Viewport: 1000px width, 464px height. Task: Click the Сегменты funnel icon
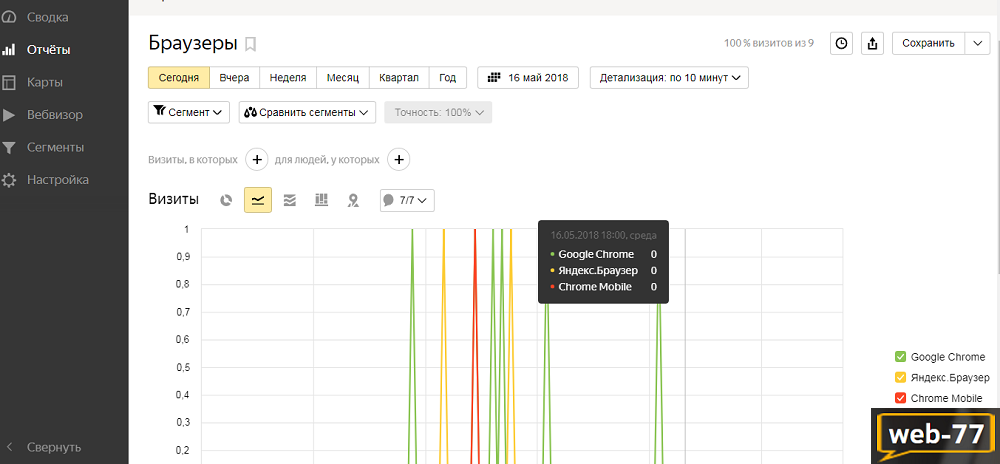(x=8, y=148)
